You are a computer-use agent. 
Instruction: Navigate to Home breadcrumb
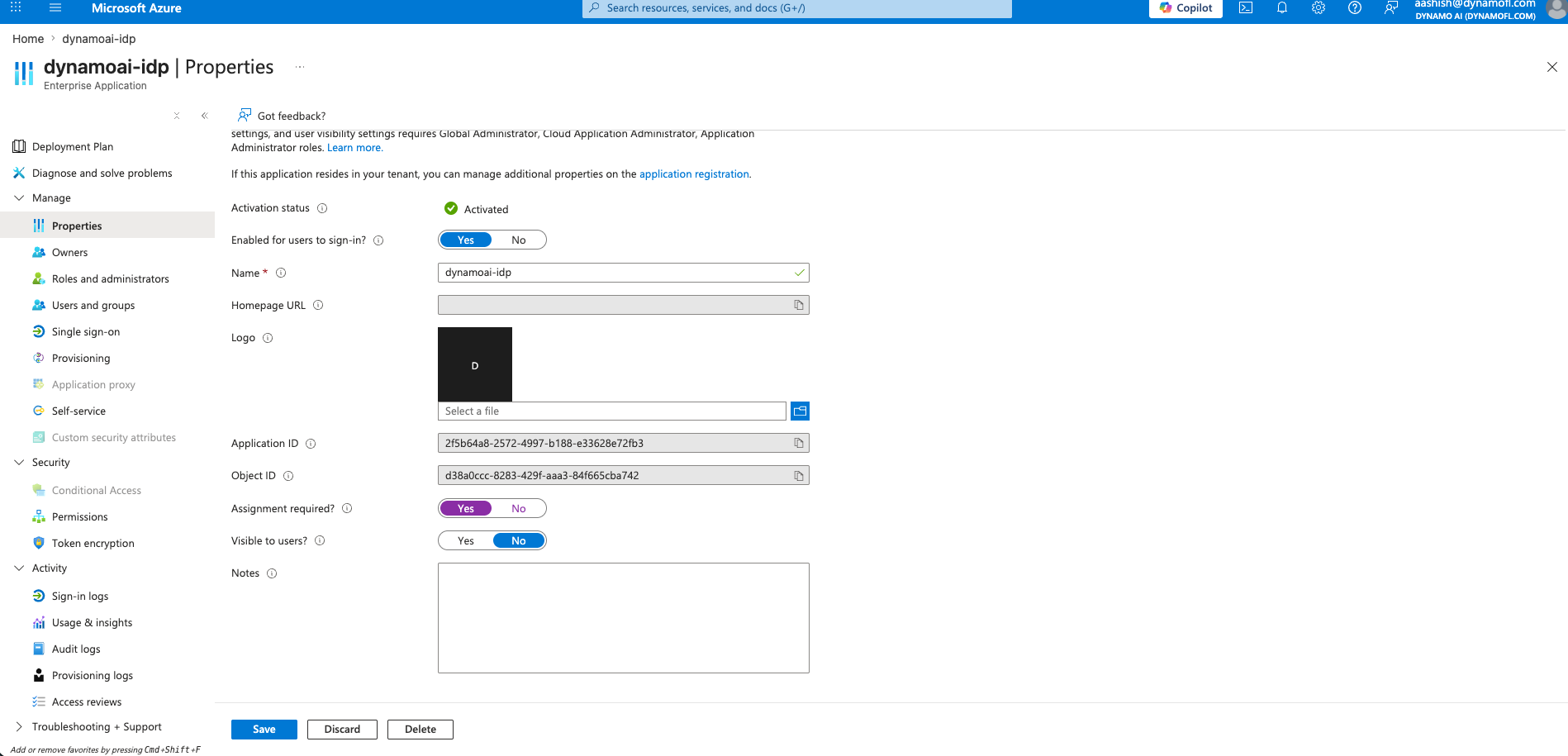coord(28,39)
